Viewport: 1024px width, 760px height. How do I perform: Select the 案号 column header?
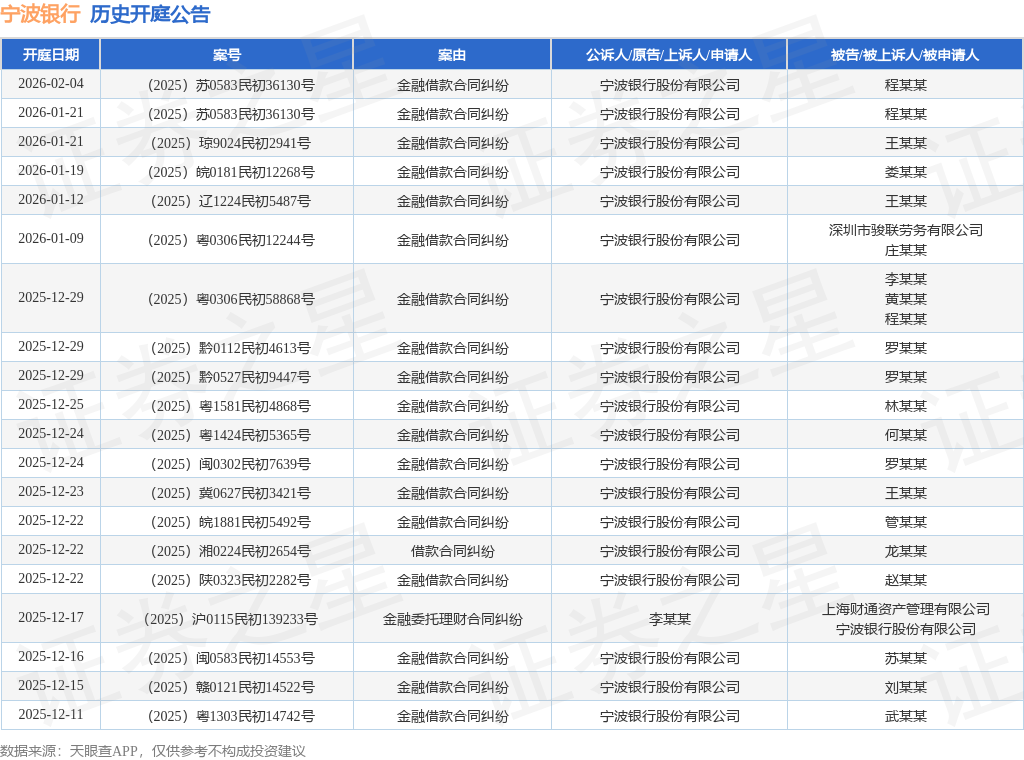(227, 55)
